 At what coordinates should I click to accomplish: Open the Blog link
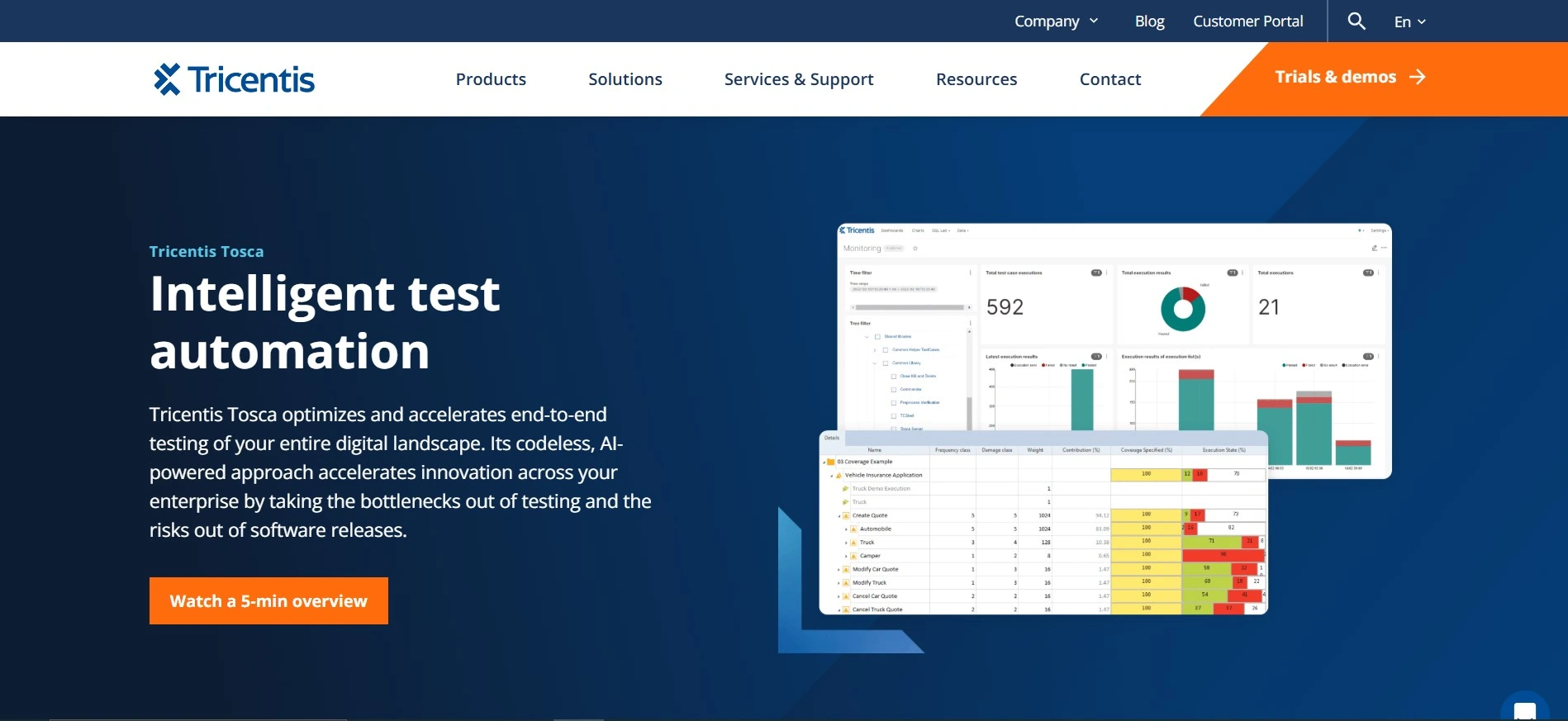coord(1149,21)
